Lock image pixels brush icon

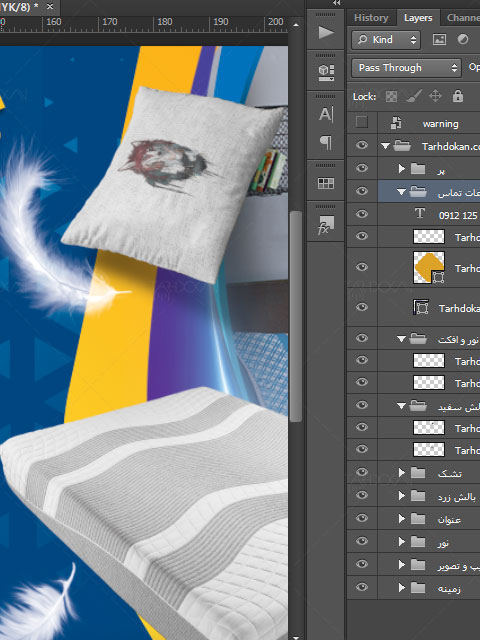(x=413, y=96)
